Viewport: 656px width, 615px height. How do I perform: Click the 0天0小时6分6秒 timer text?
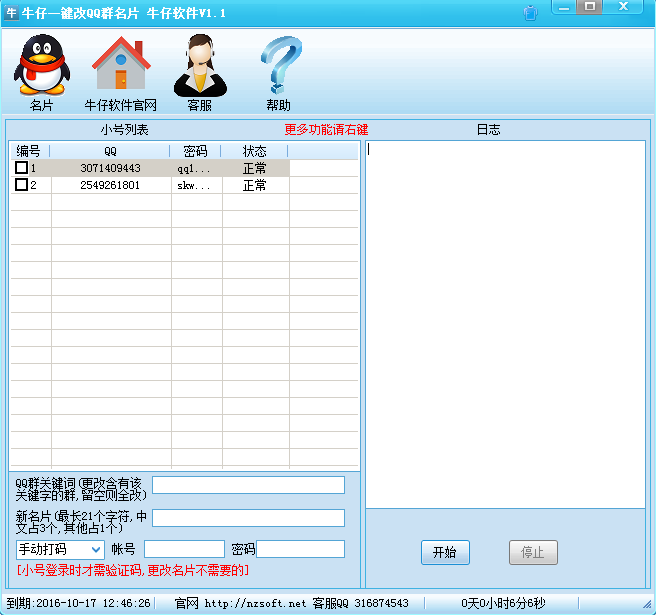coord(503,603)
